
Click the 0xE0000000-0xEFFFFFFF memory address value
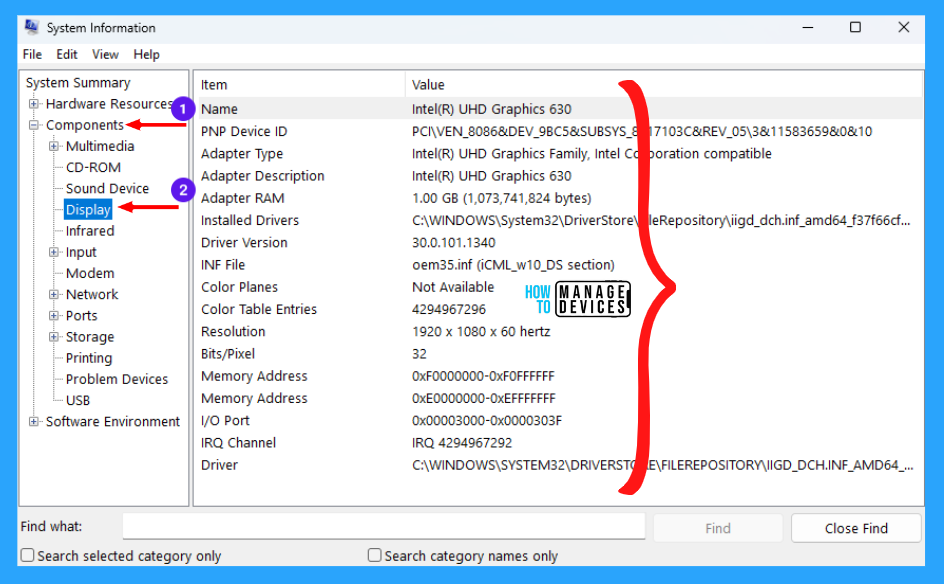pyautogui.click(x=483, y=399)
